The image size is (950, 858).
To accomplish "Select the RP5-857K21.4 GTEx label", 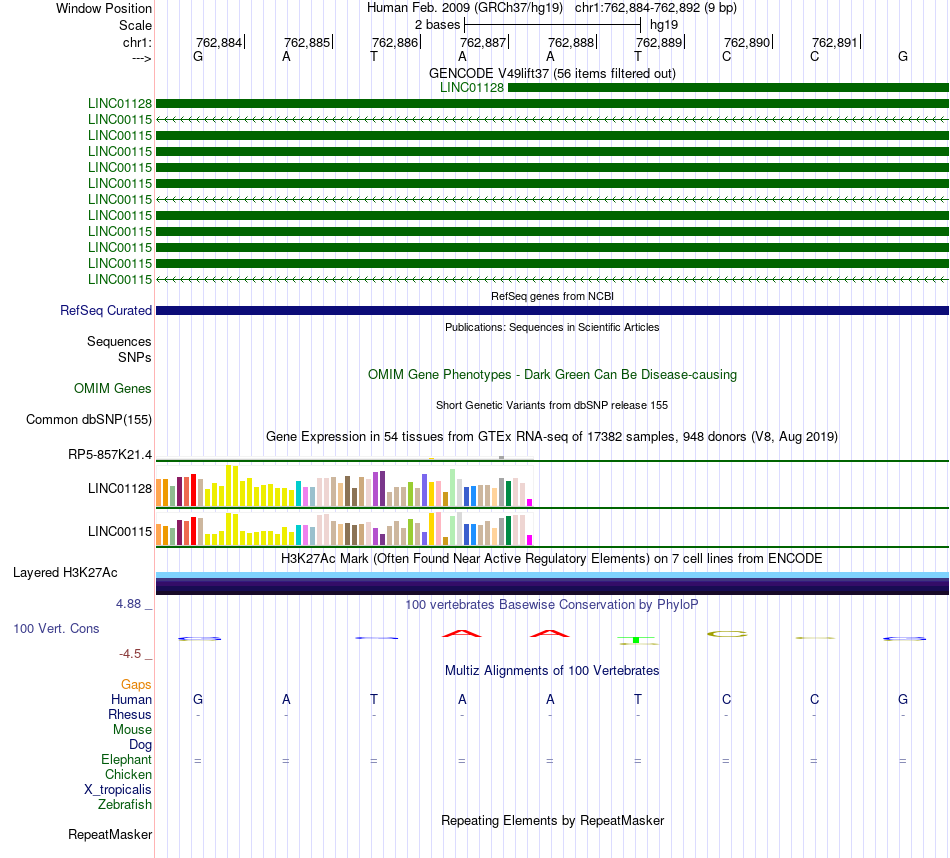I will [x=110, y=454].
